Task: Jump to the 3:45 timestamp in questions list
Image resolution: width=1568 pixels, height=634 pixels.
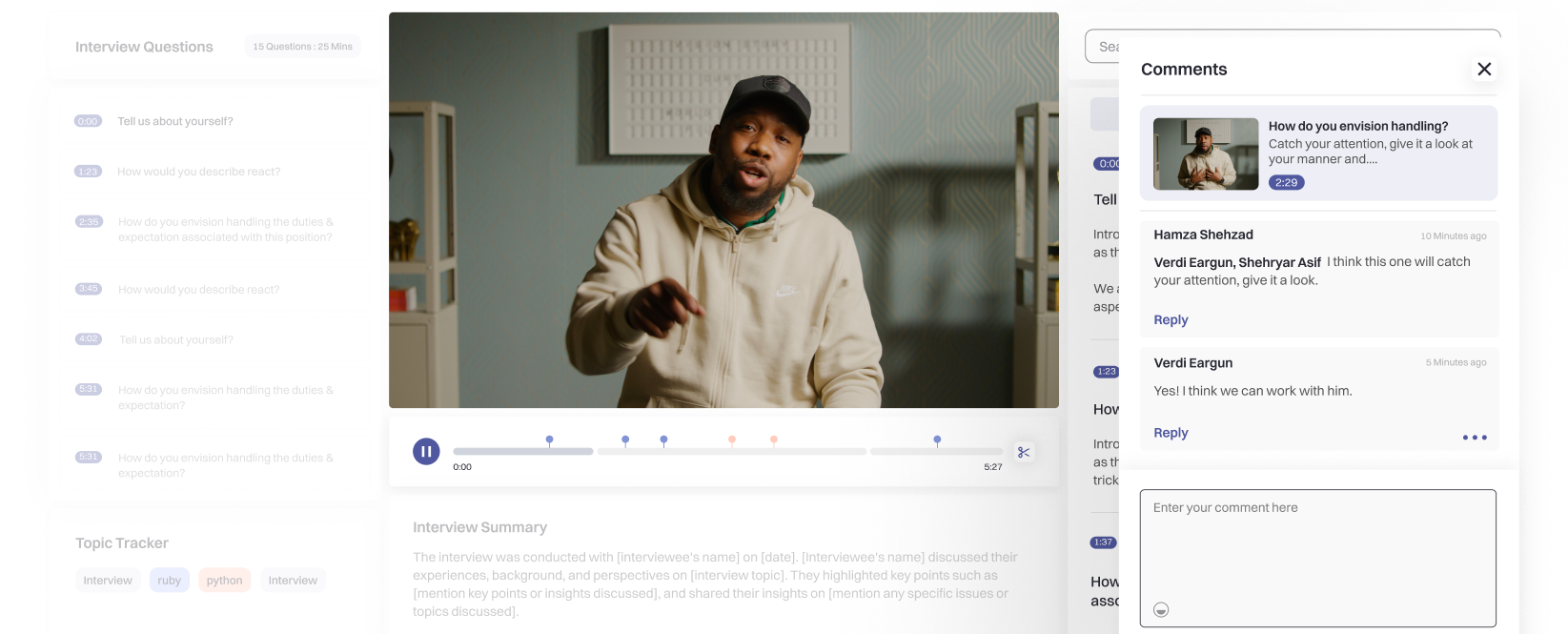Action: coord(88,289)
